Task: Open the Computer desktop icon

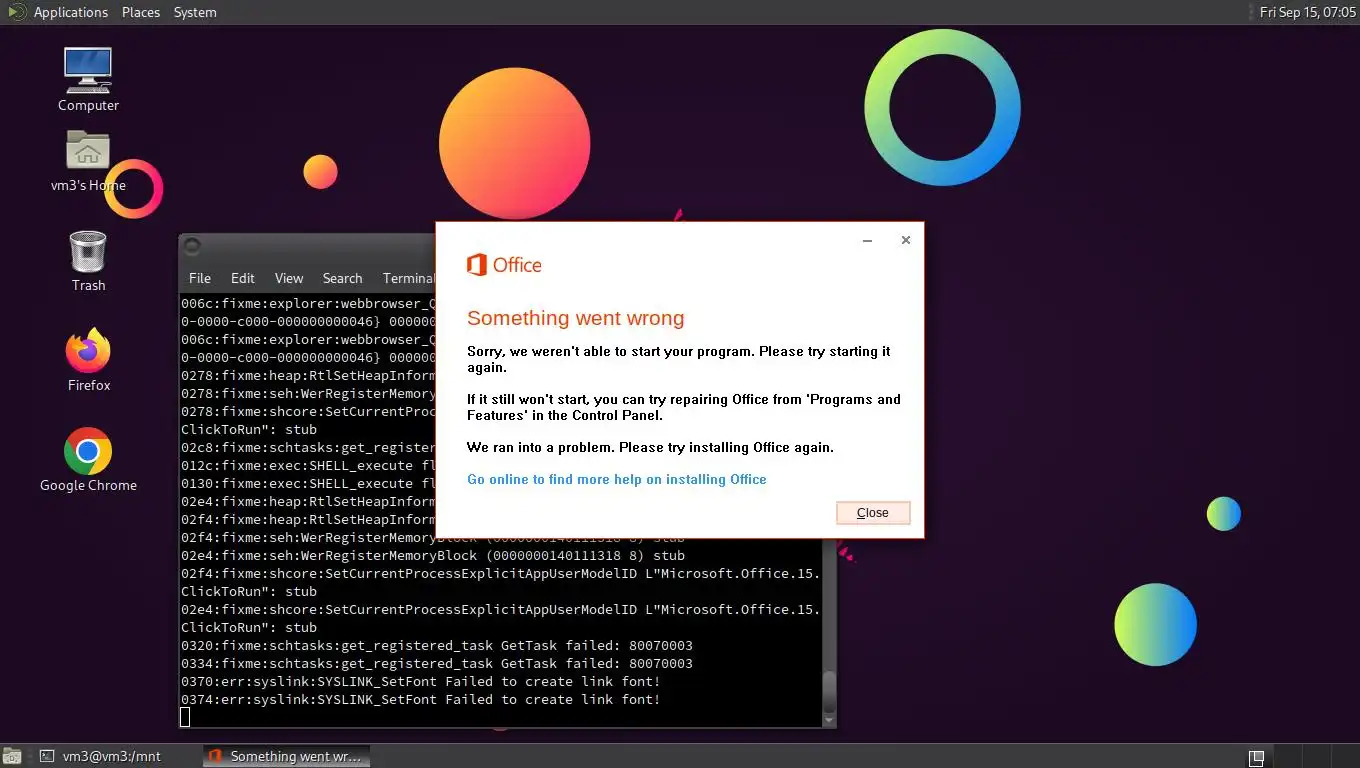Action: tap(88, 79)
